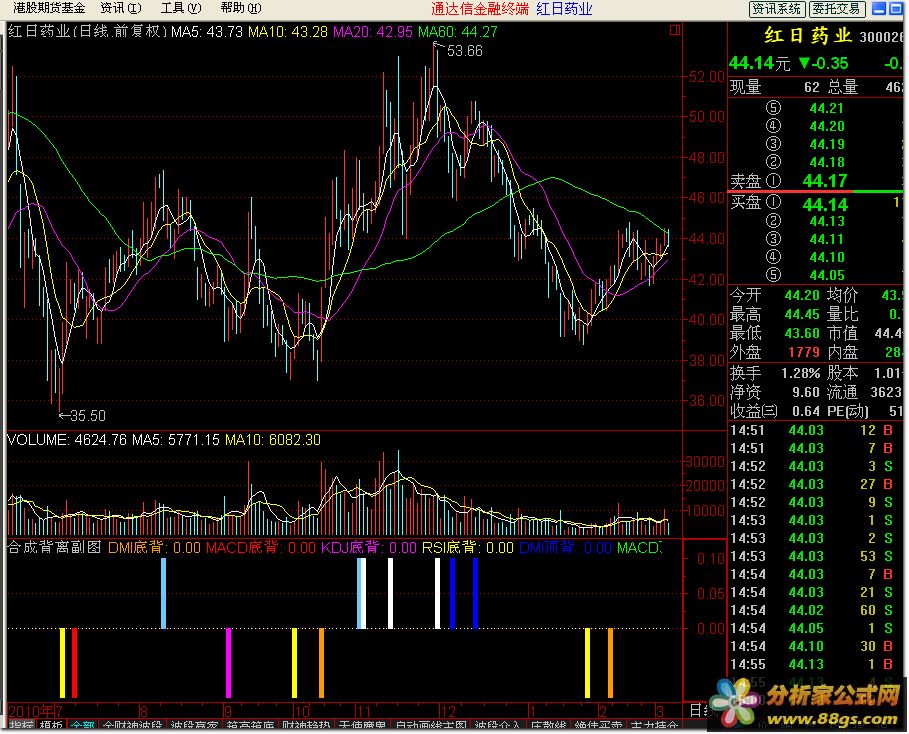Screen dimensions: 909x734
Task: Click the sell level ② price 44.18
Action: pos(827,162)
